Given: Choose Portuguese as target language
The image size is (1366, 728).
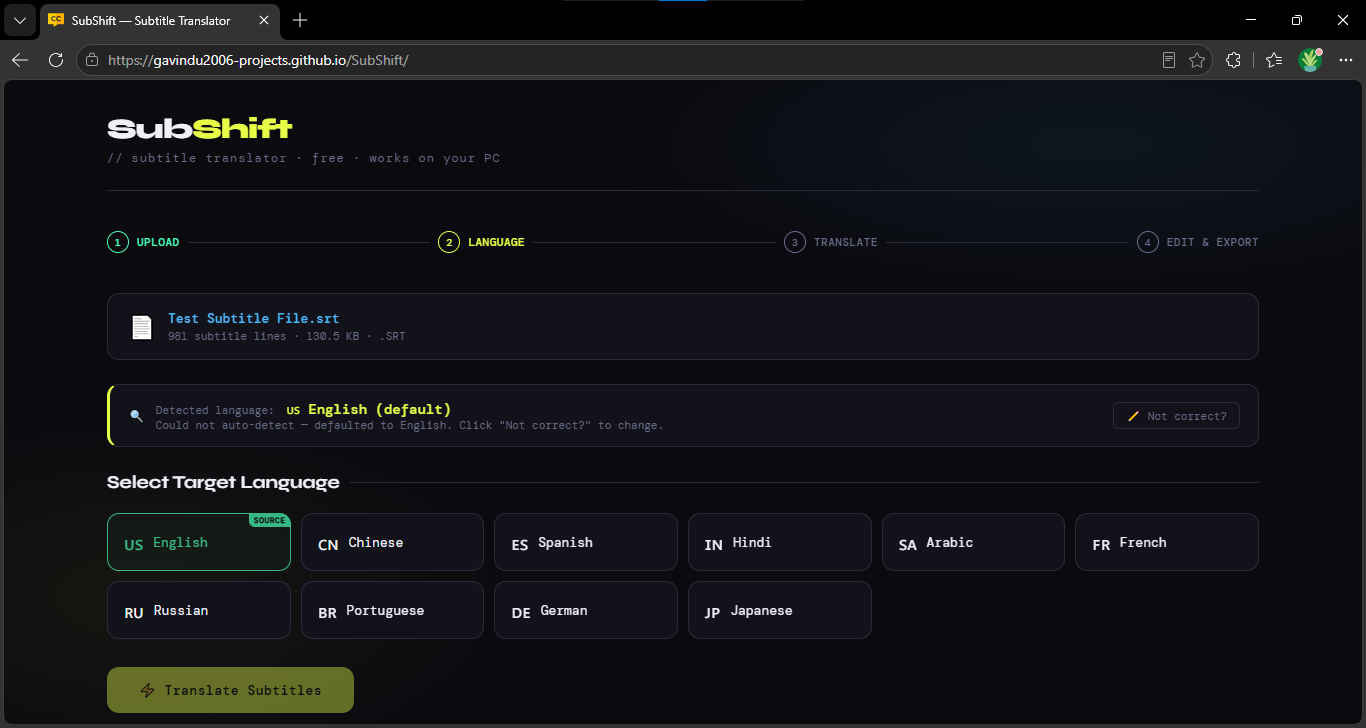Looking at the screenshot, I should point(392,610).
